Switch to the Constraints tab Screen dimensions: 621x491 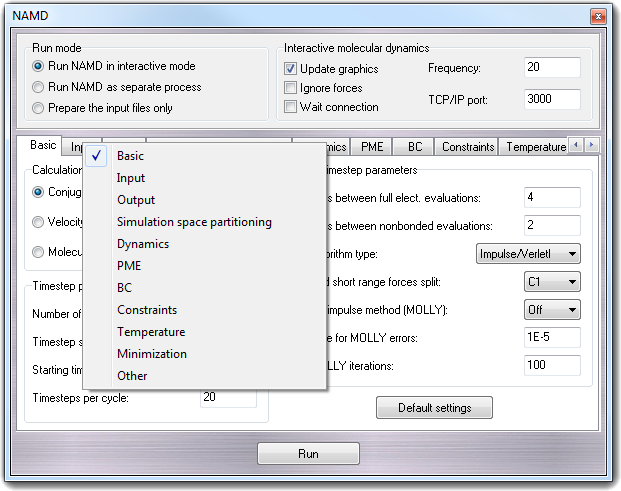(x=468, y=147)
